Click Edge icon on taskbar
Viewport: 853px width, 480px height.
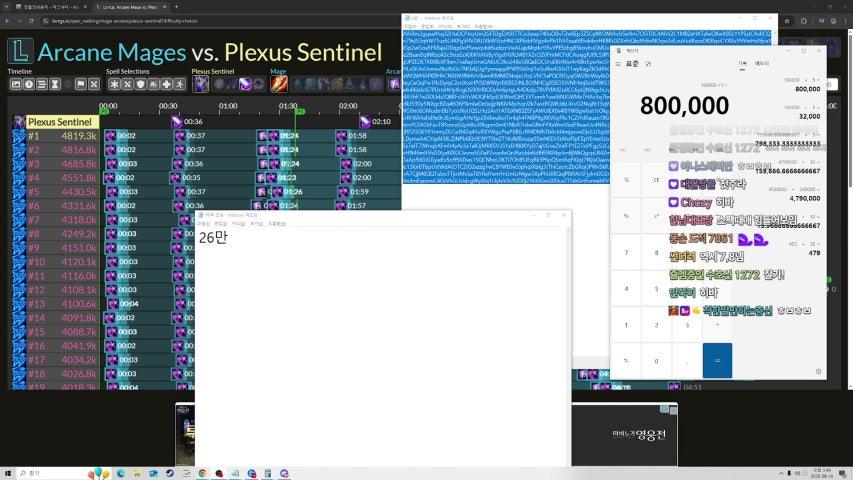[121, 473]
